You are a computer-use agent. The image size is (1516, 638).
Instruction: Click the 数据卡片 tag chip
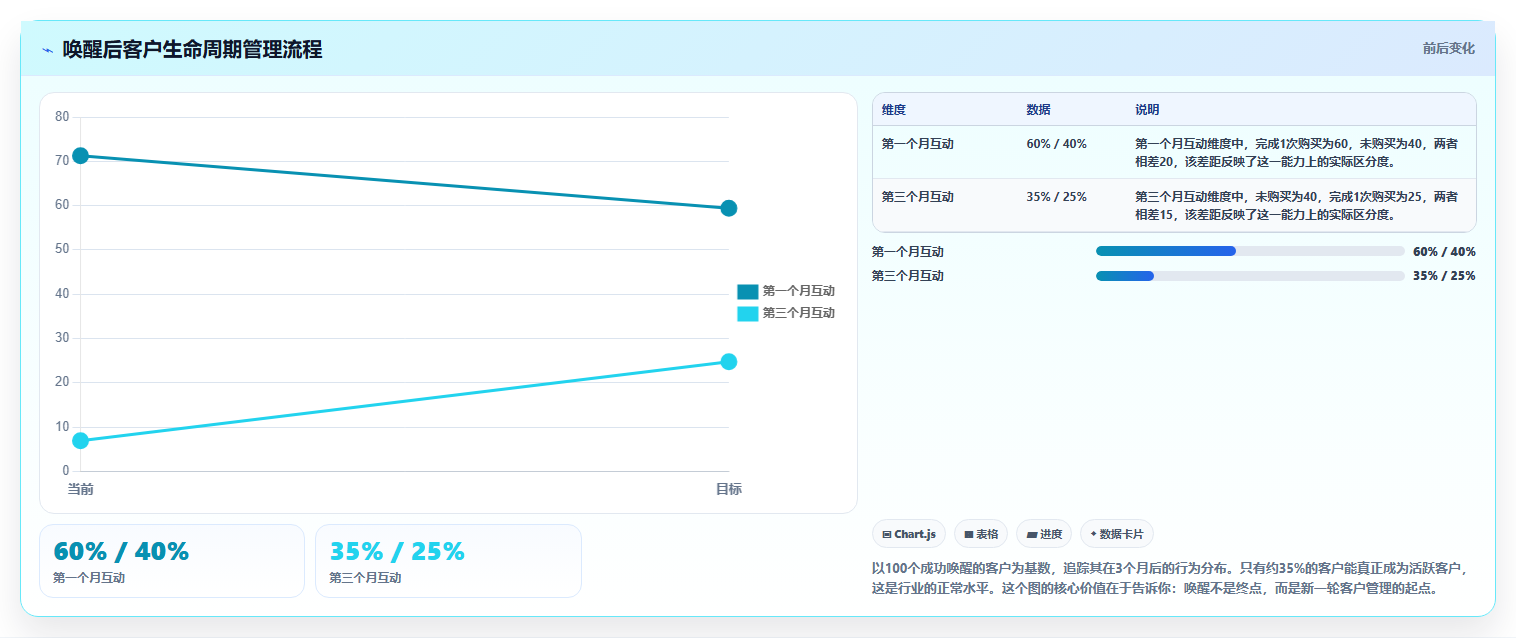[1117, 534]
